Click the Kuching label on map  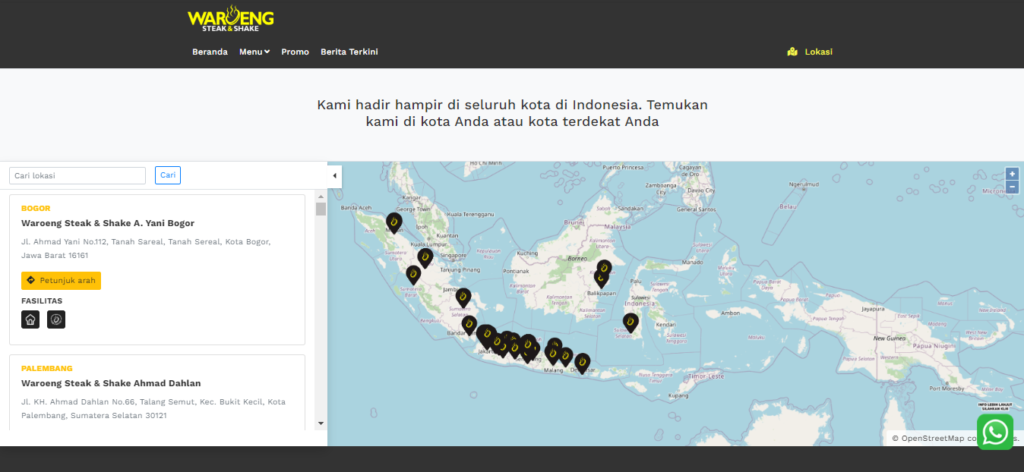pyautogui.click(x=527, y=253)
